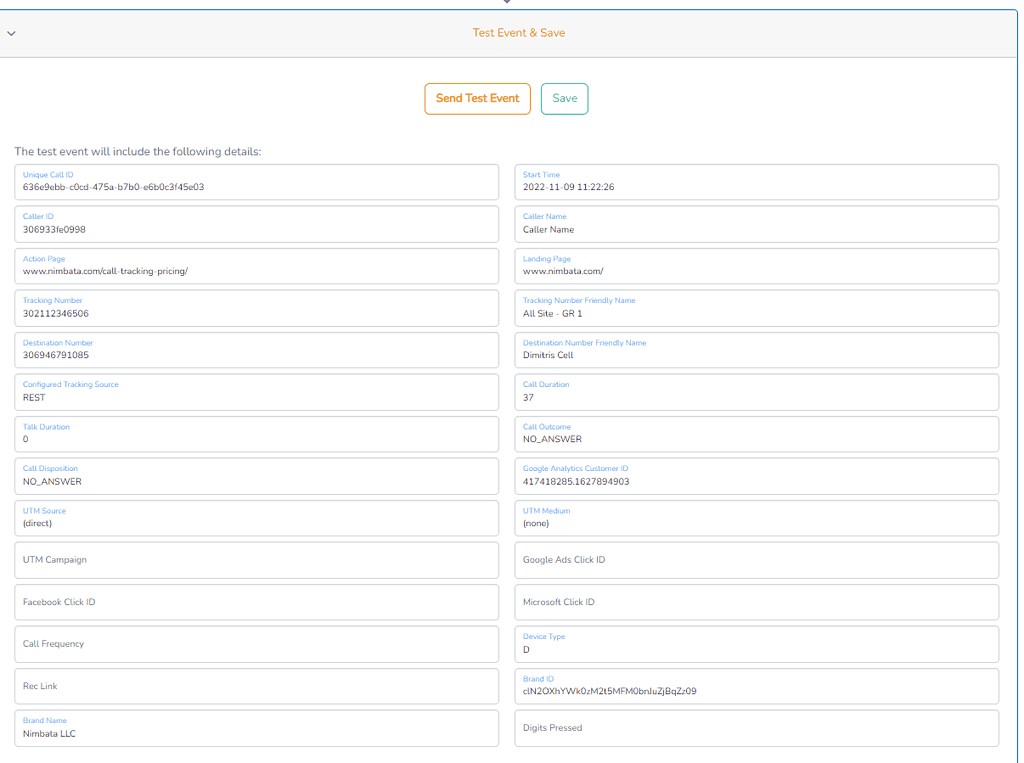Collapse the Test Event & Save section

pyautogui.click(x=11, y=33)
